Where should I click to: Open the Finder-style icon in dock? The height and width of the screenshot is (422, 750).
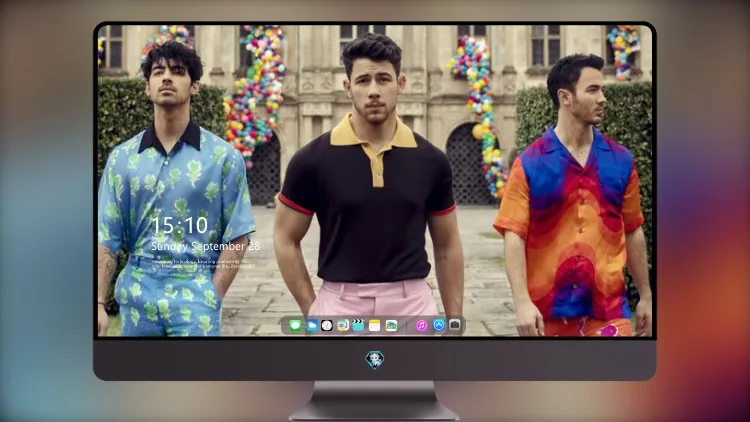coord(342,326)
